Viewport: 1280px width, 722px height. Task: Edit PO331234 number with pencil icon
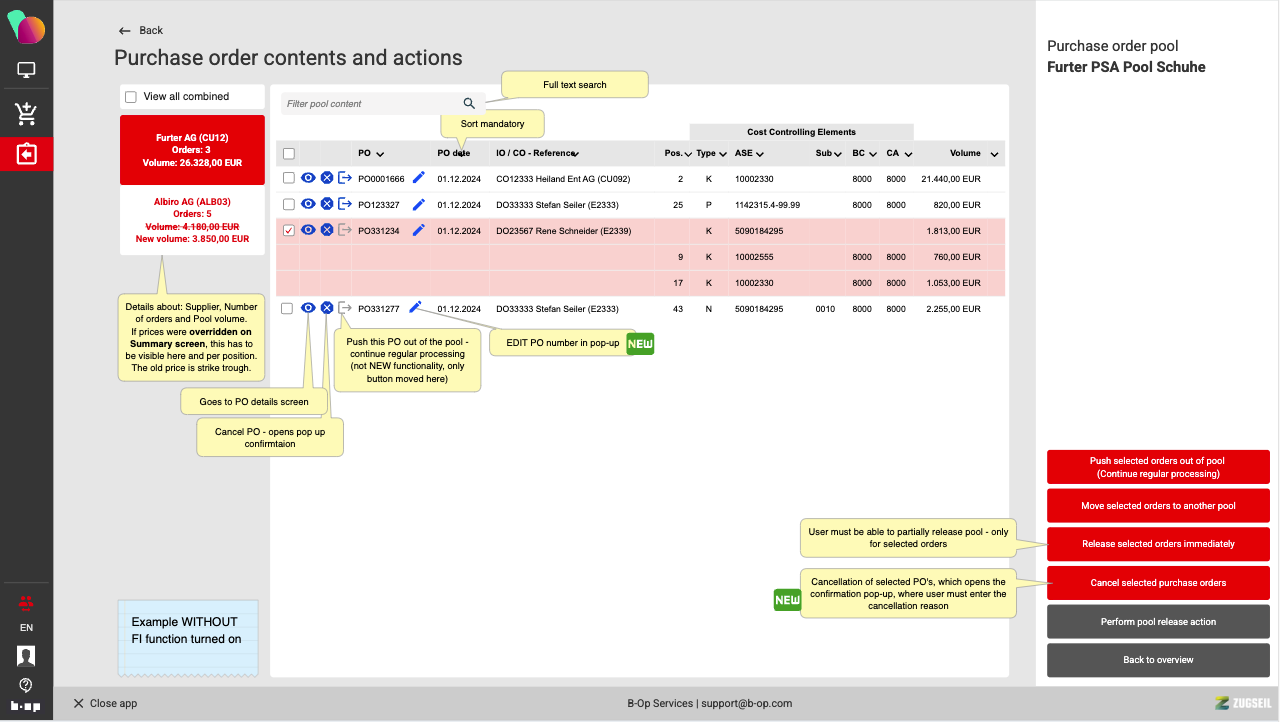coord(418,230)
